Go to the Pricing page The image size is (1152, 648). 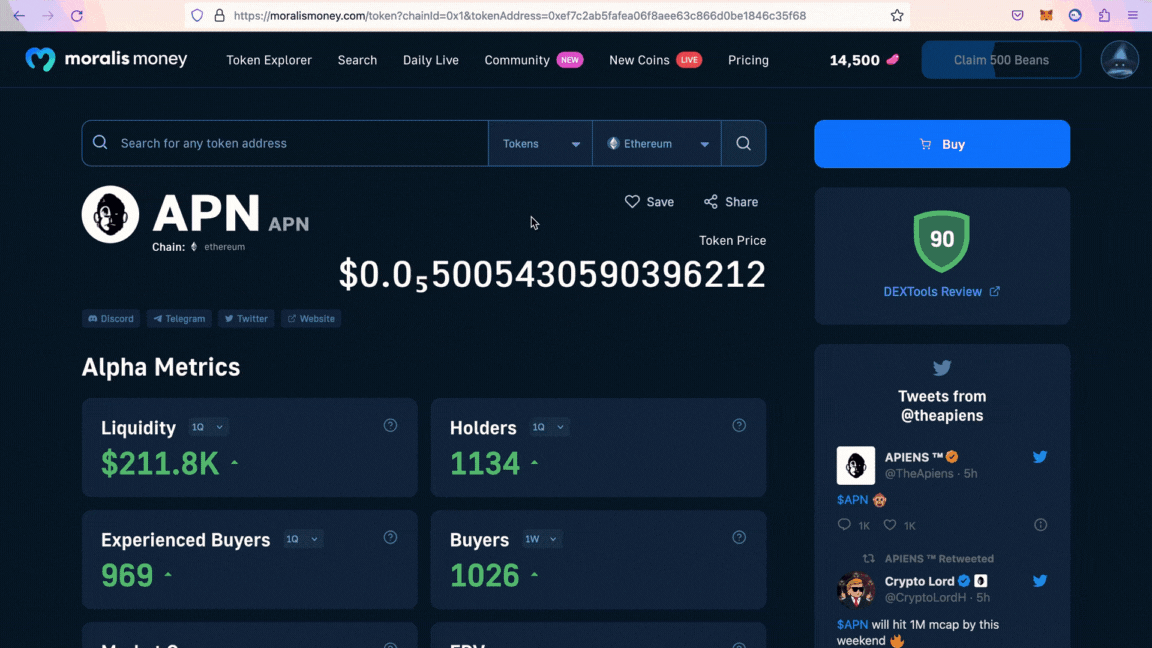(x=748, y=60)
